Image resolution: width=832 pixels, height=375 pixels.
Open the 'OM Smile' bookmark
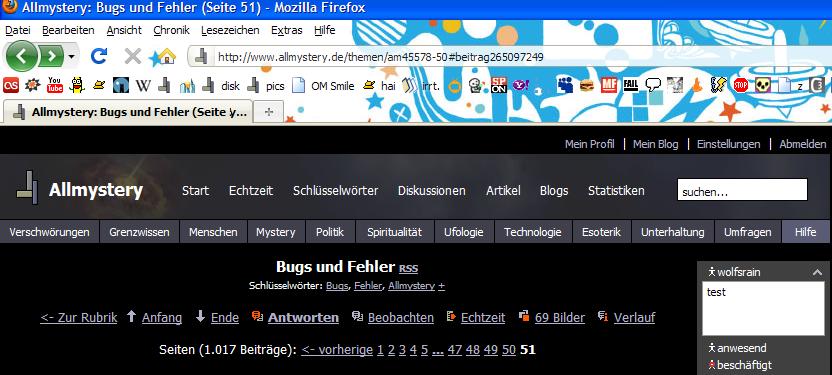323,85
